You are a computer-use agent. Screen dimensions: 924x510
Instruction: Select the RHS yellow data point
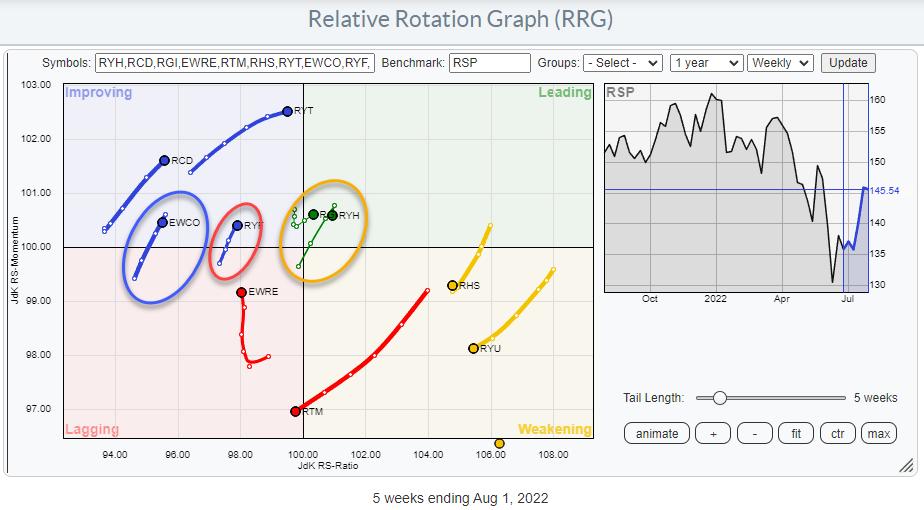tap(452, 286)
